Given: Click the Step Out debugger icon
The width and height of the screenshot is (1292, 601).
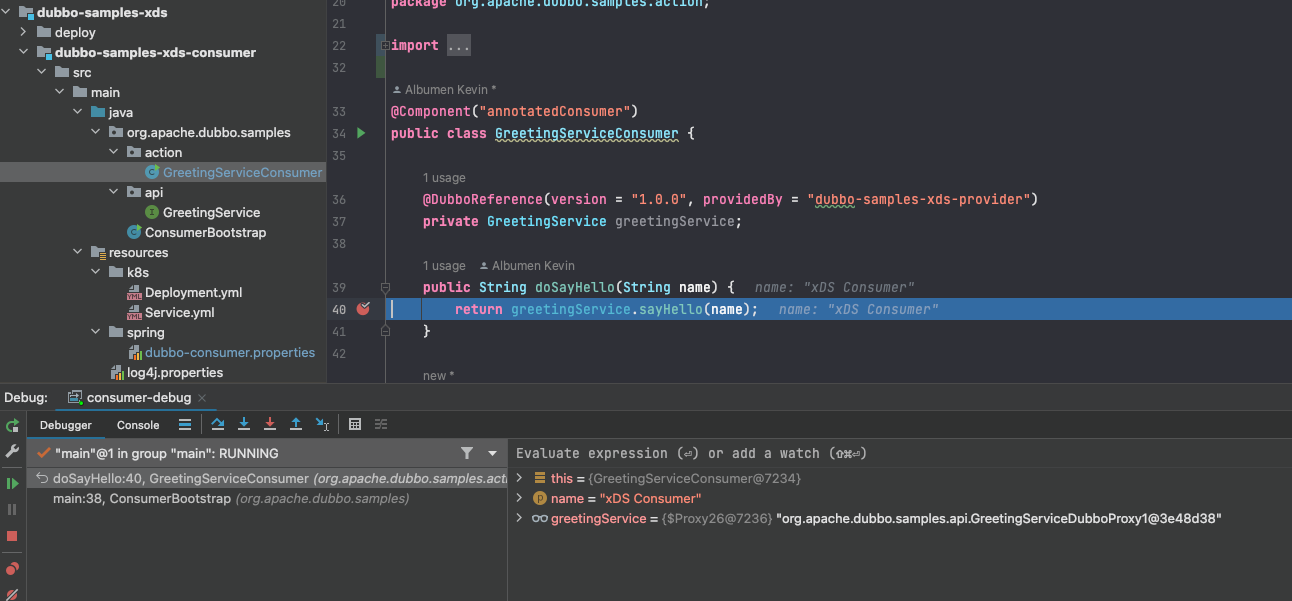Looking at the screenshot, I should [x=296, y=425].
